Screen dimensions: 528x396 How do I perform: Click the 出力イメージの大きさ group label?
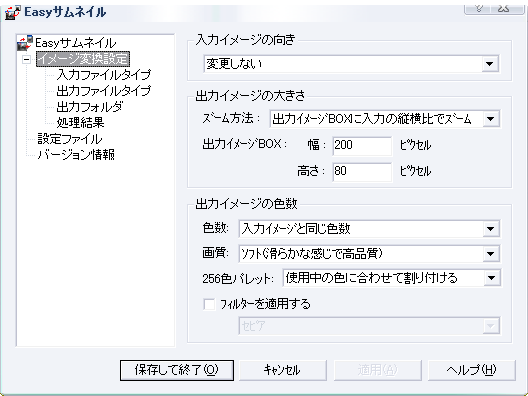tap(250, 96)
